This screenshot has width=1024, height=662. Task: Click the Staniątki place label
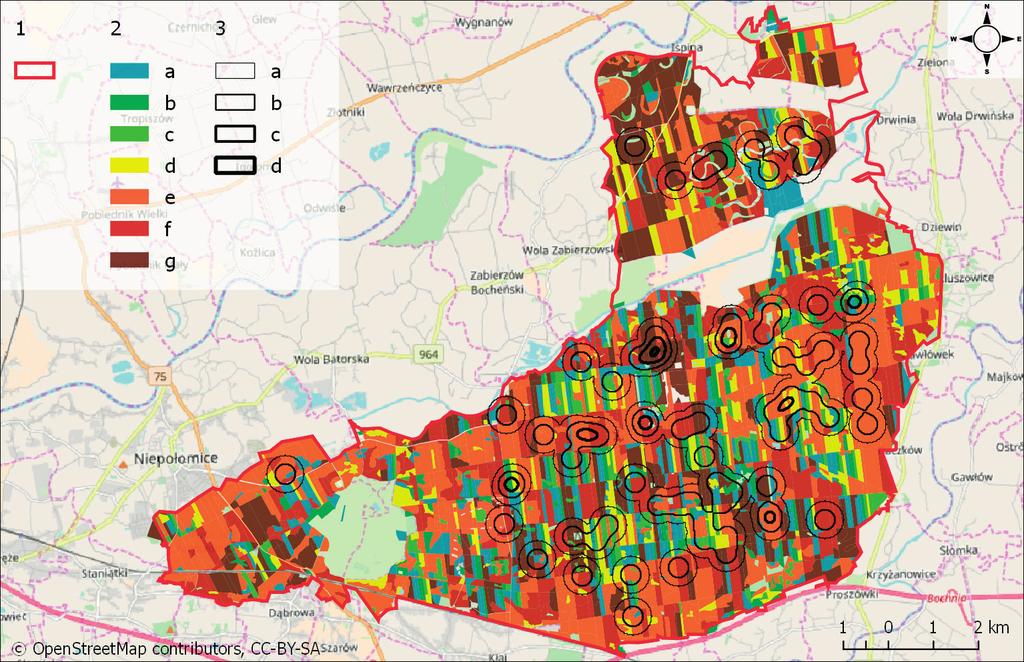pyautogui.click(x=104, y=573)
